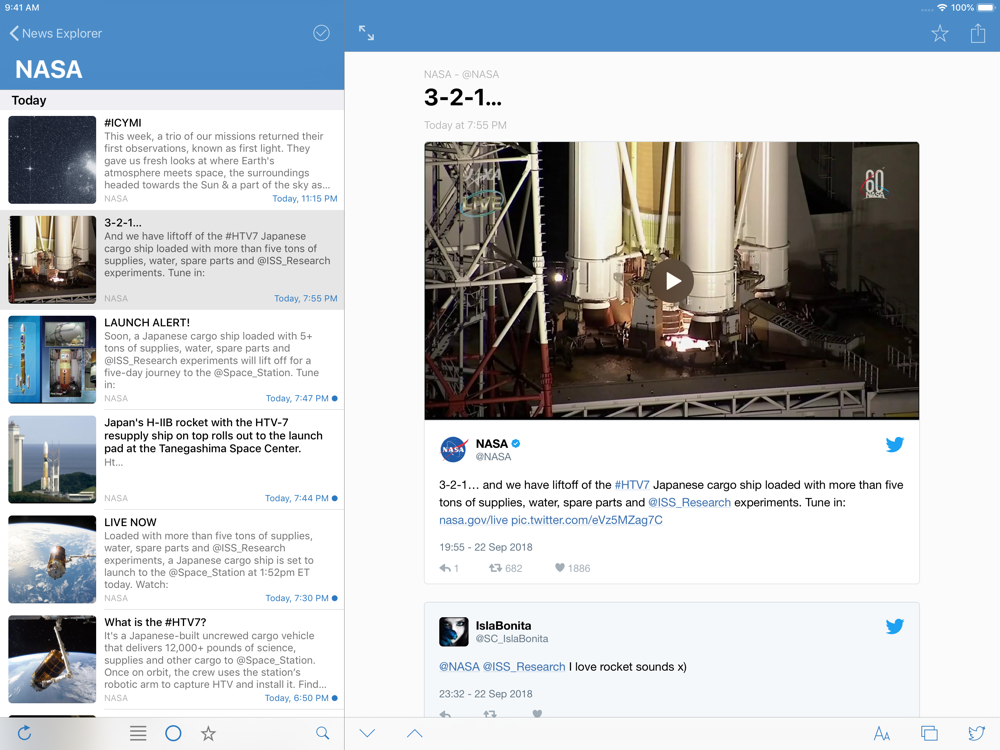Show all articles list filter
Screen dimensions: 1000x750
pyautogui.click(x=138, y=733)
